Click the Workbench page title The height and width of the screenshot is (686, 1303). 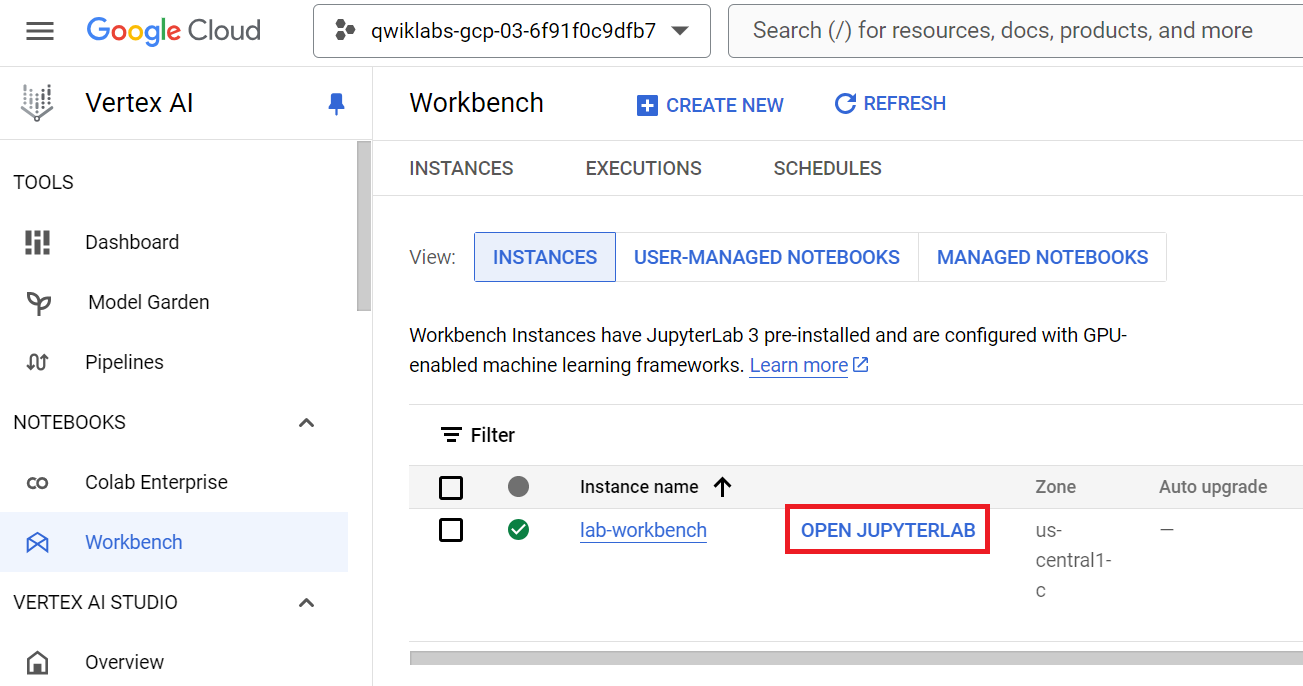pyautogui.click(x=477, y=103)
